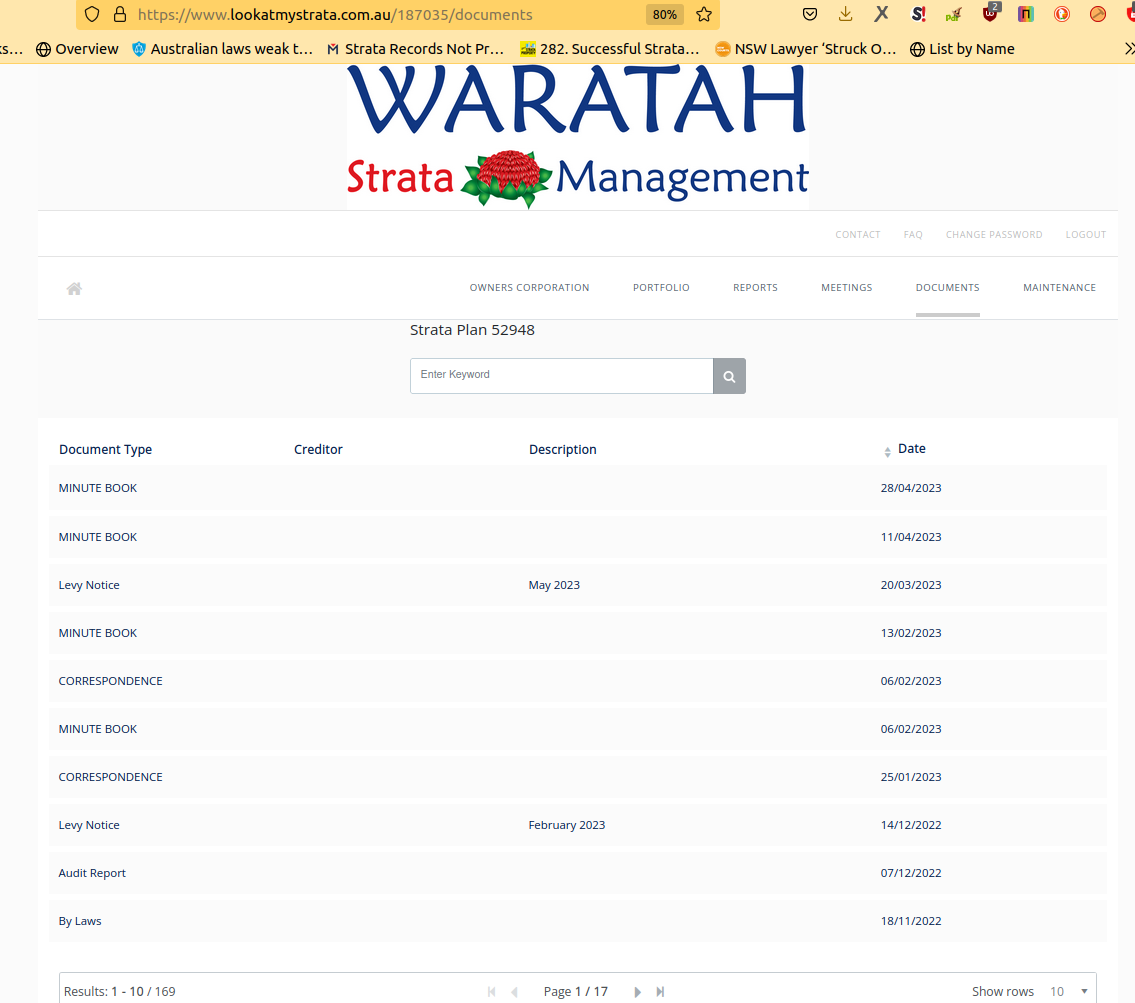Expand the Show rows dropdown
The height and width of the screenshot is (1003, 1135).
[x=1068, y=992]
